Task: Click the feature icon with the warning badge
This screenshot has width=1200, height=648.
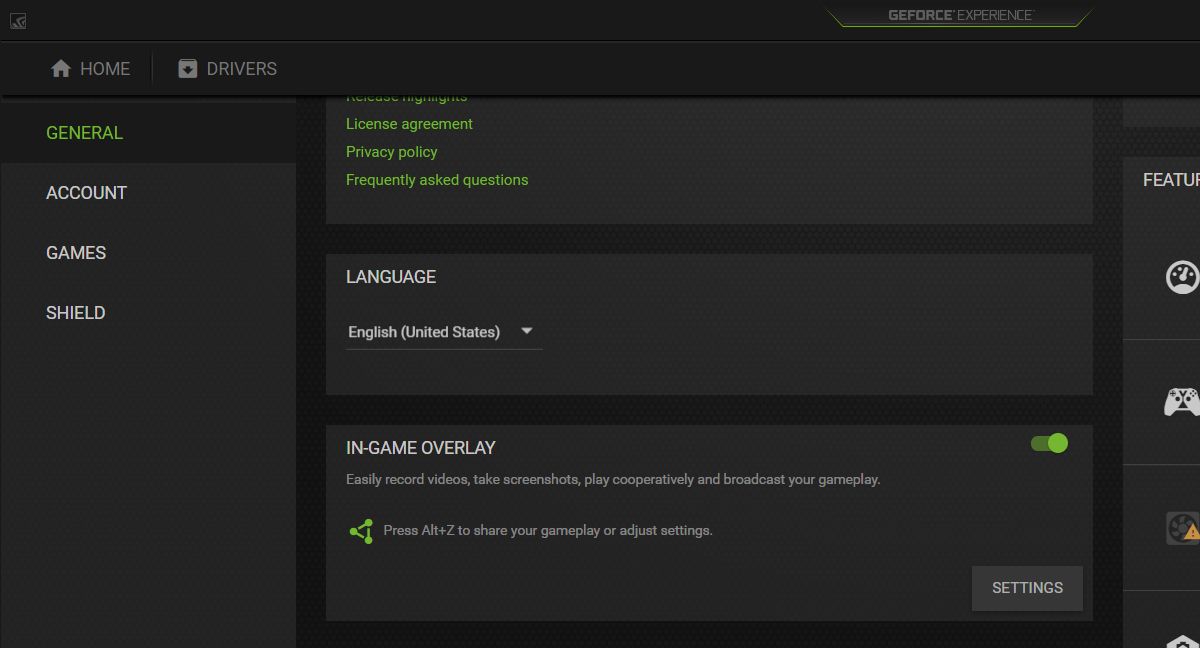Action: click(1182, 528)
